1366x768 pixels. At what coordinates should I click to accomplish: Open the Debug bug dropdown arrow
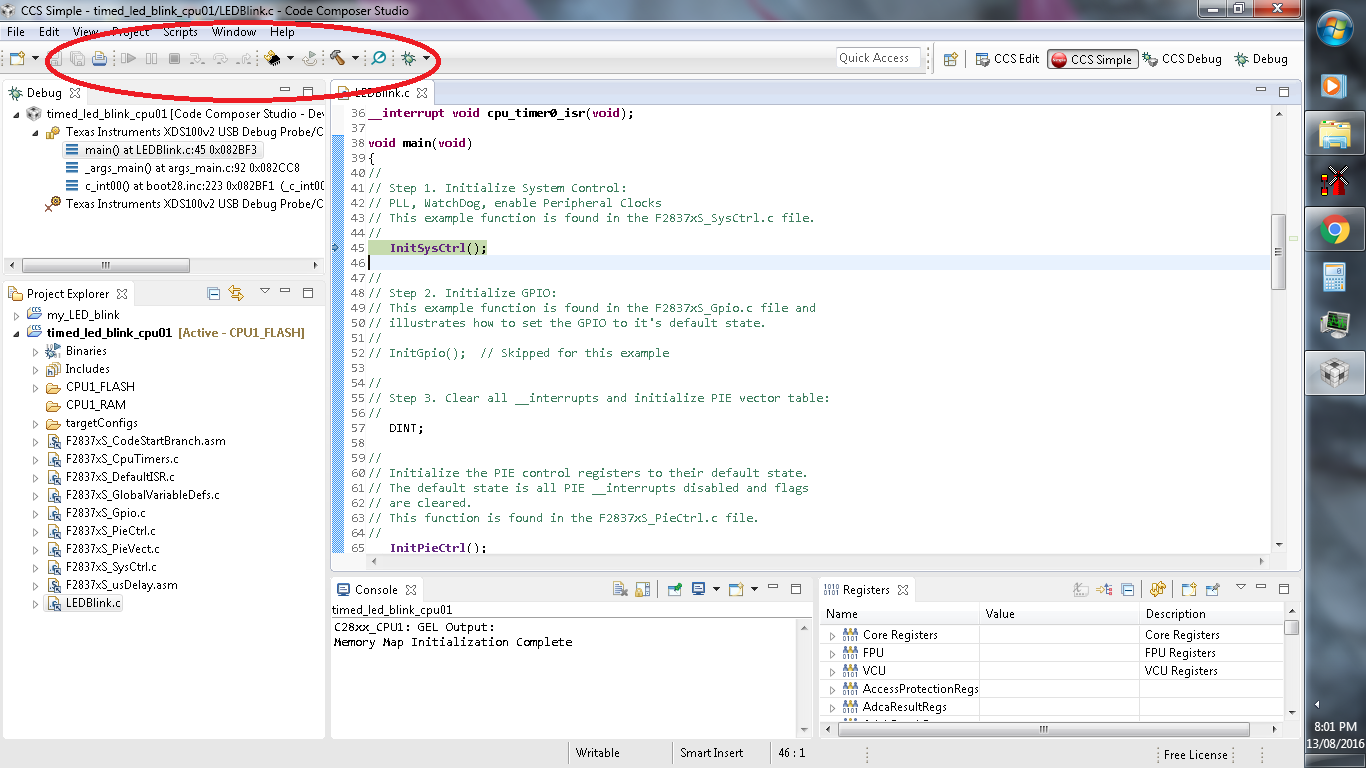pyautogui.click(x=426, y=59)
